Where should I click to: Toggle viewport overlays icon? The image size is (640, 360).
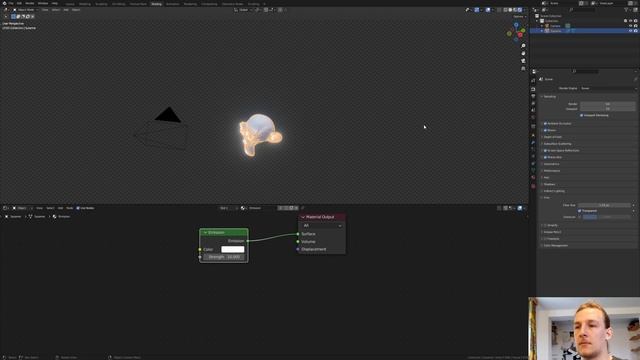coord(488,10)
